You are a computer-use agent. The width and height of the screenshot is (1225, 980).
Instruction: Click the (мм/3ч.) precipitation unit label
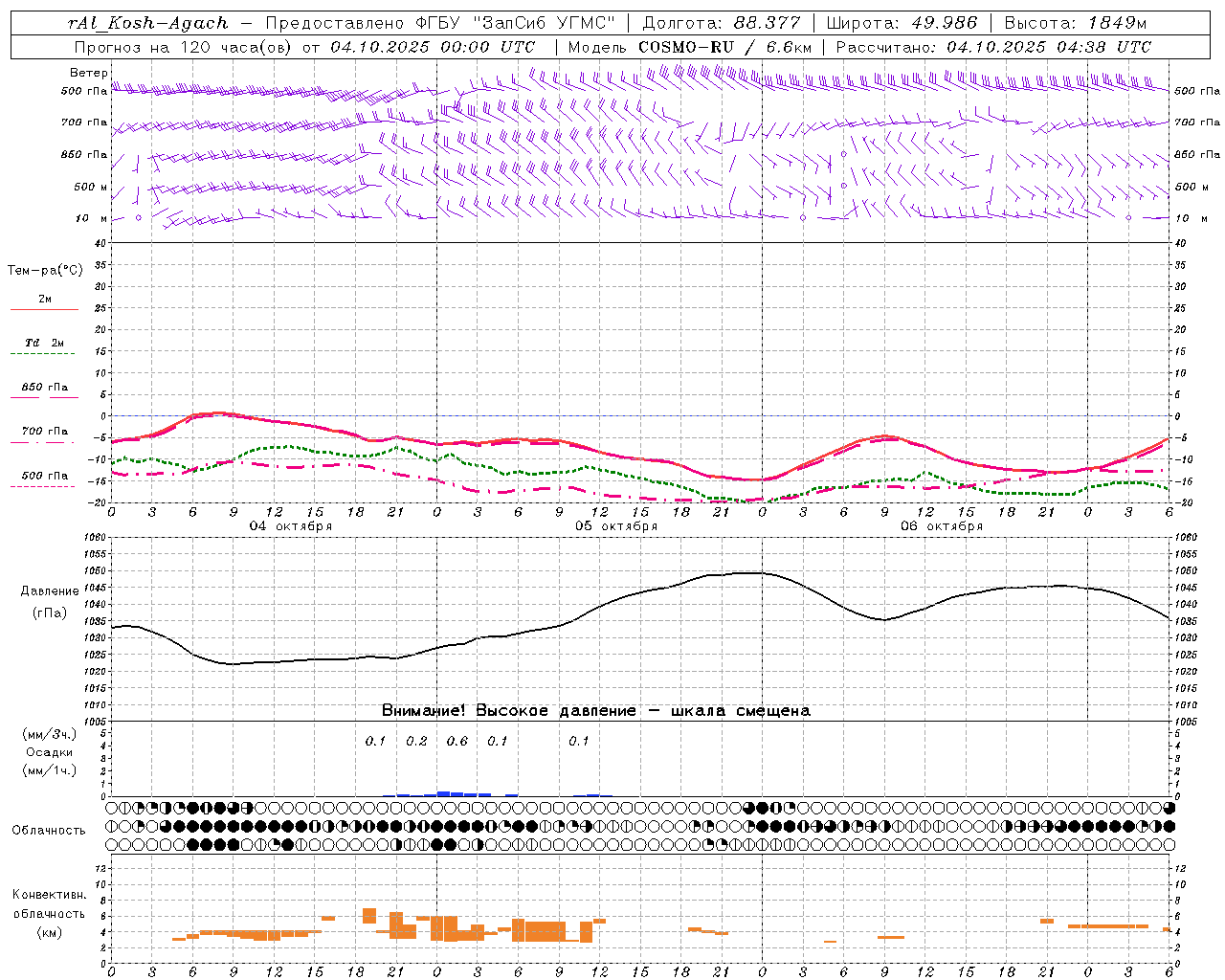50,734
